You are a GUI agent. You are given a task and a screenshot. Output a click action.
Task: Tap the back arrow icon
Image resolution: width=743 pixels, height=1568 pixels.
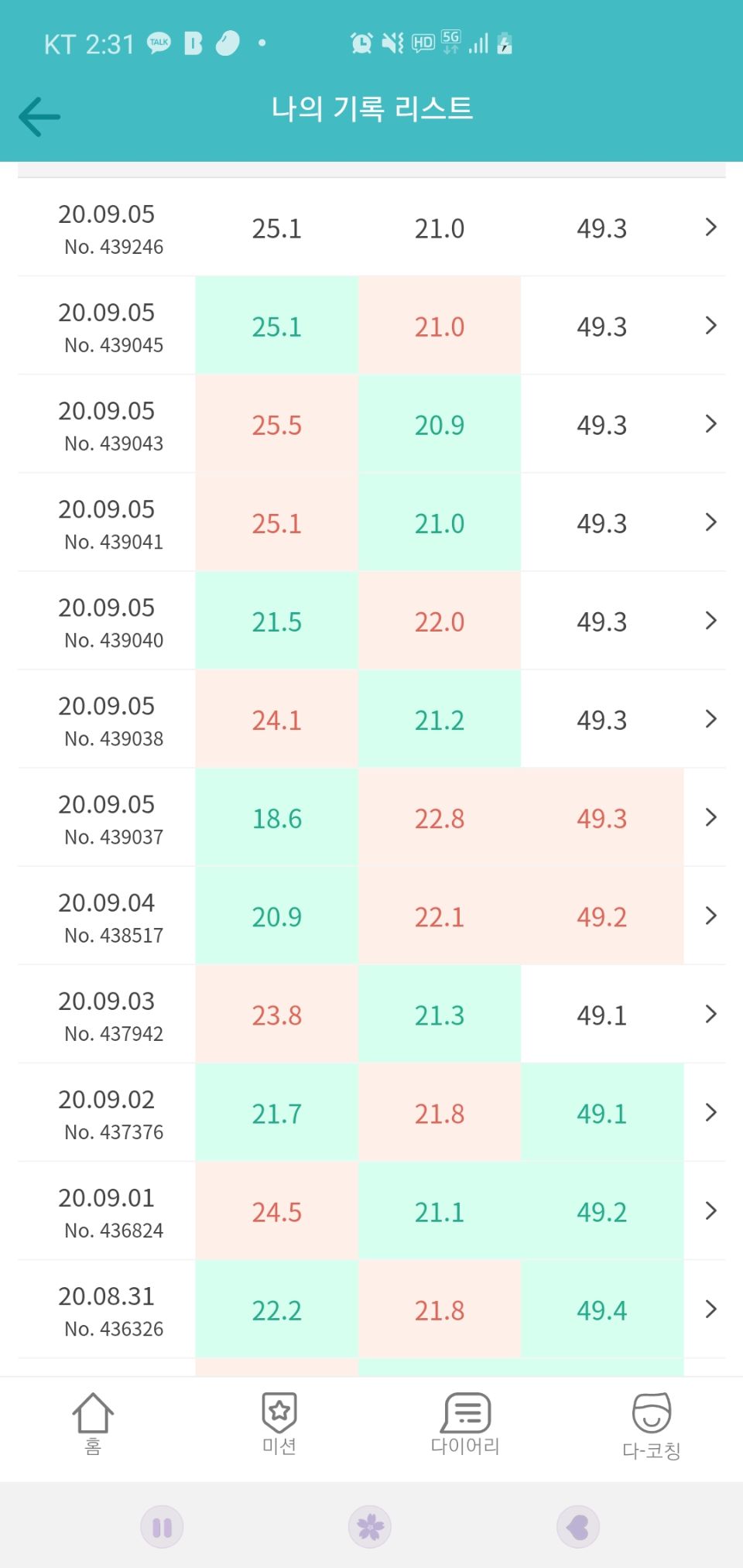[x=39, y=117]
